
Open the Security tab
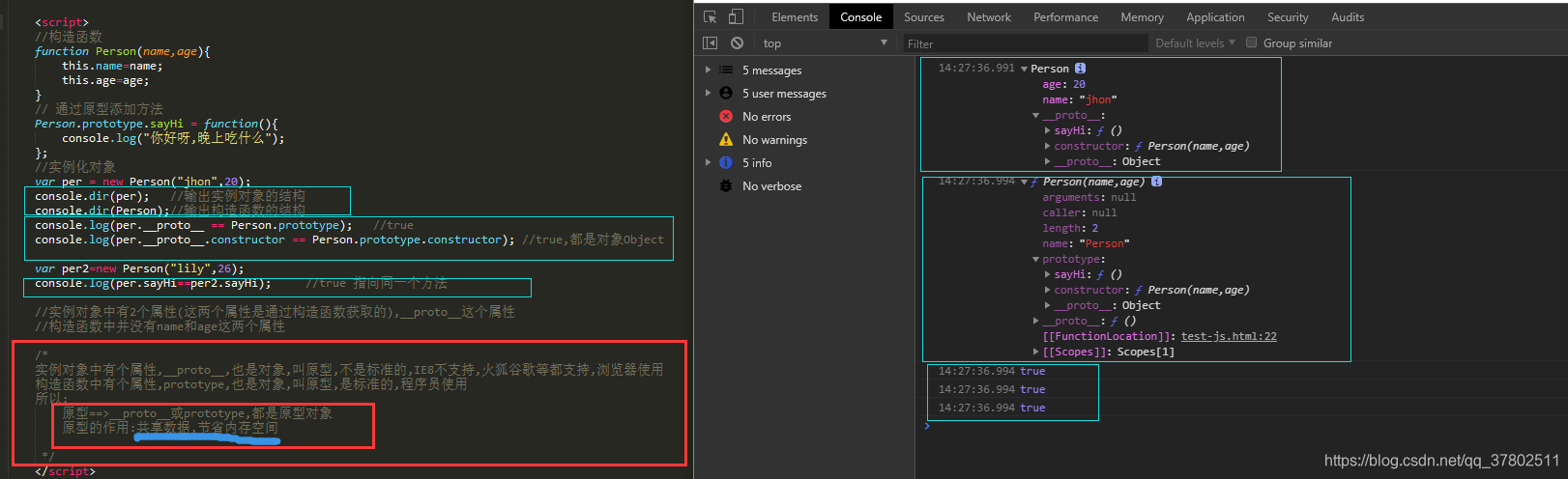(x=1288, y=17)
